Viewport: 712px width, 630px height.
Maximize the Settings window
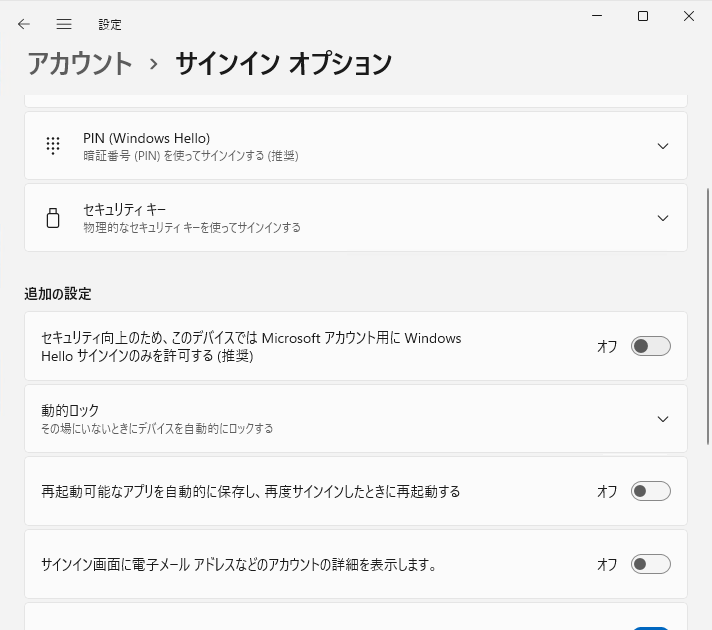click(643, 16)
